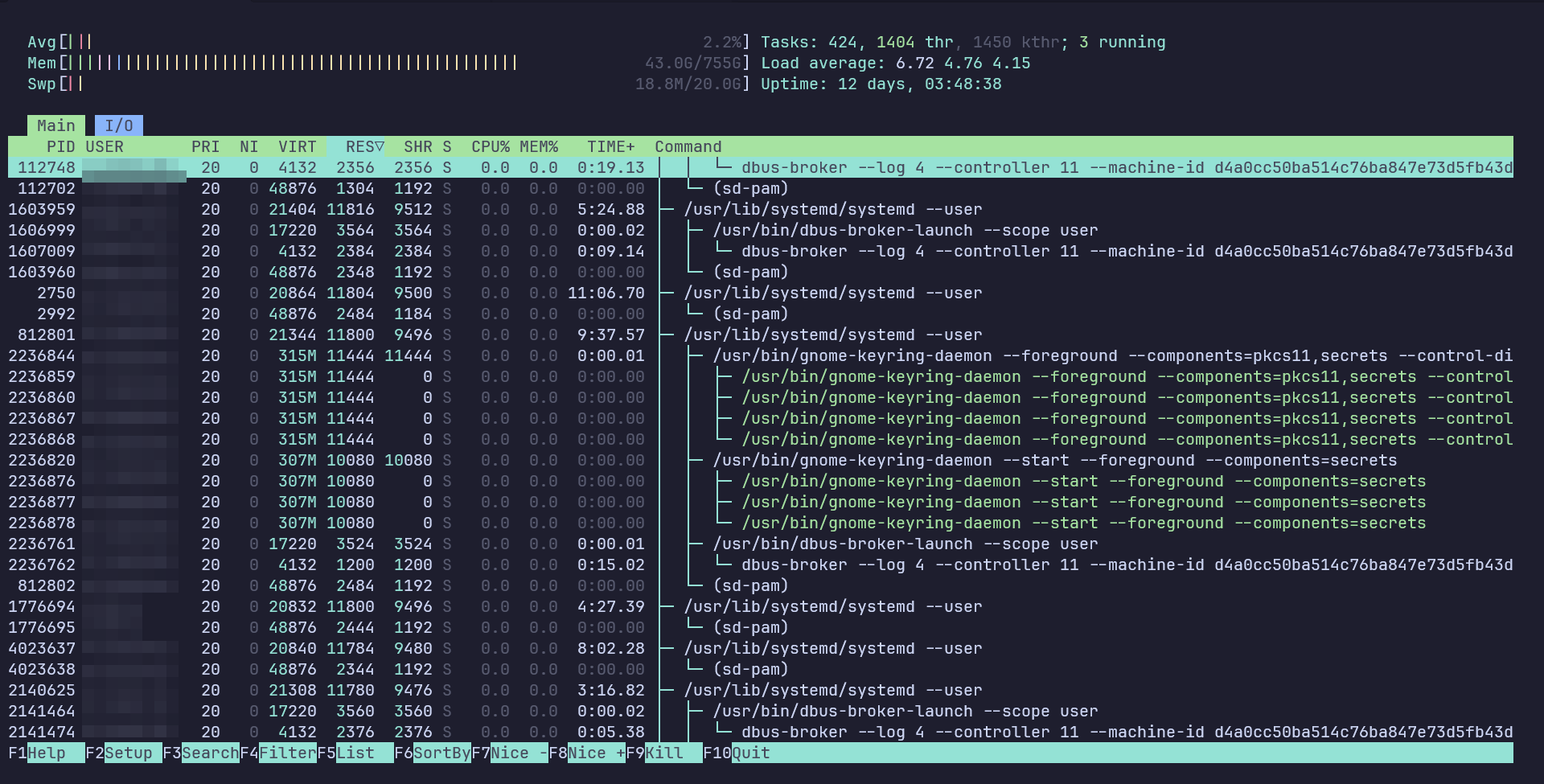
Task: Select dbus-broker process PID 2141474
Action: pos(761,732)
